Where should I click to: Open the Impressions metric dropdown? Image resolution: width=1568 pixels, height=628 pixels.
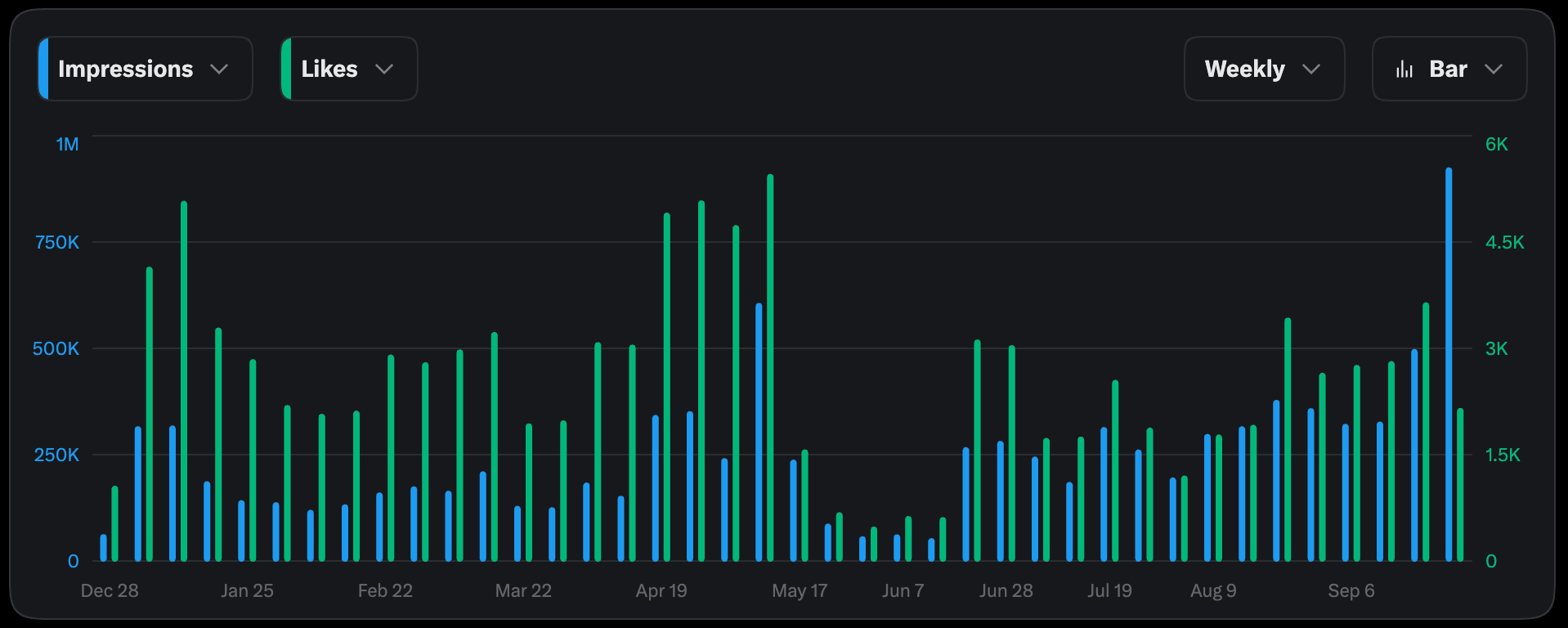(146, 69)
